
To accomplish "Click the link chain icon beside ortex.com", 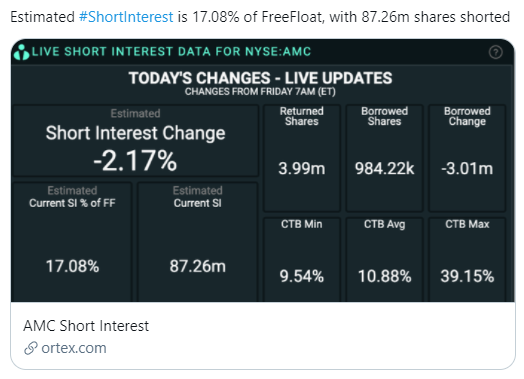I will (31, 348).
